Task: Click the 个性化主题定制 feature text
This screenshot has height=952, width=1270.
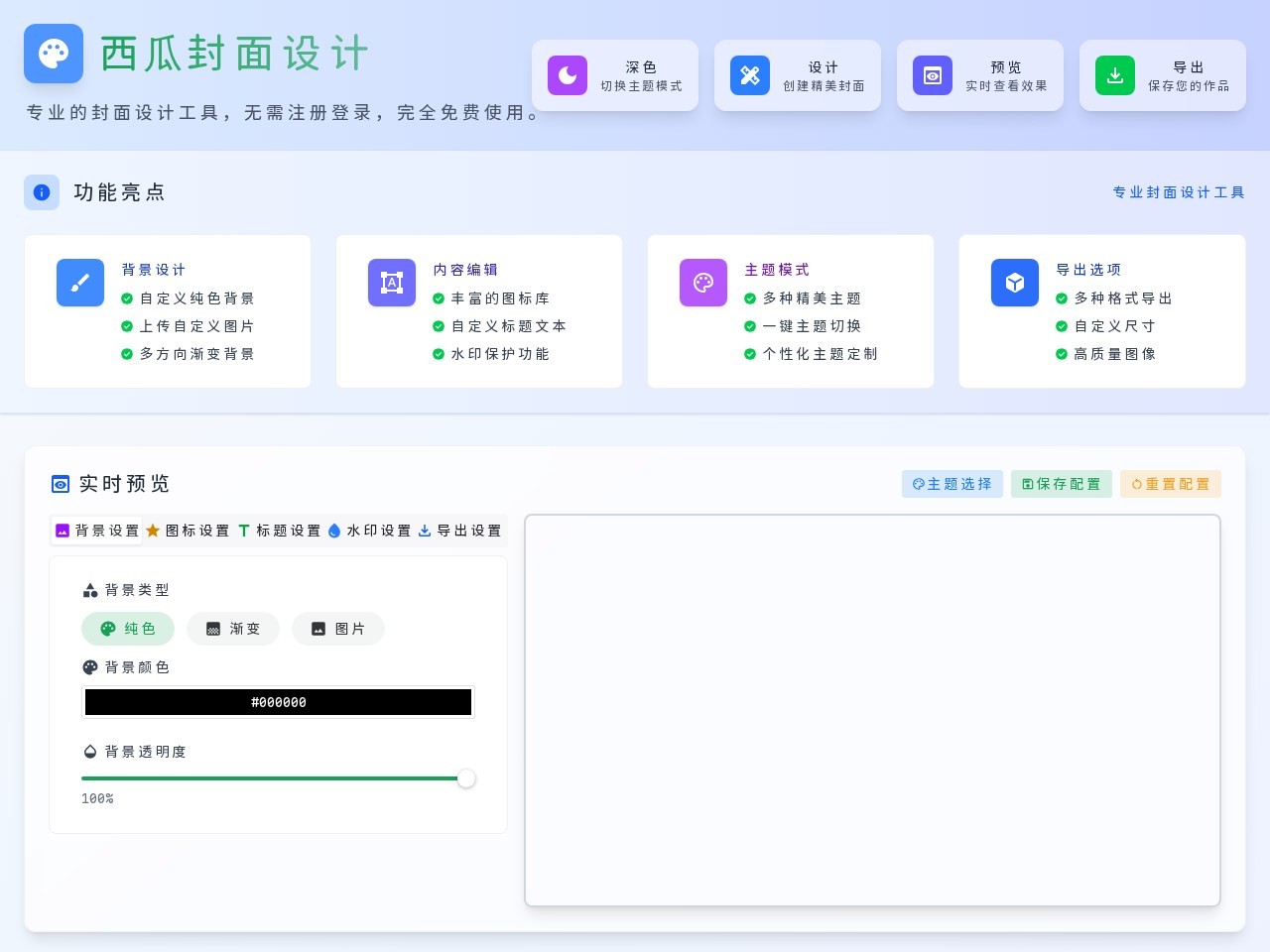Action: 821,354
